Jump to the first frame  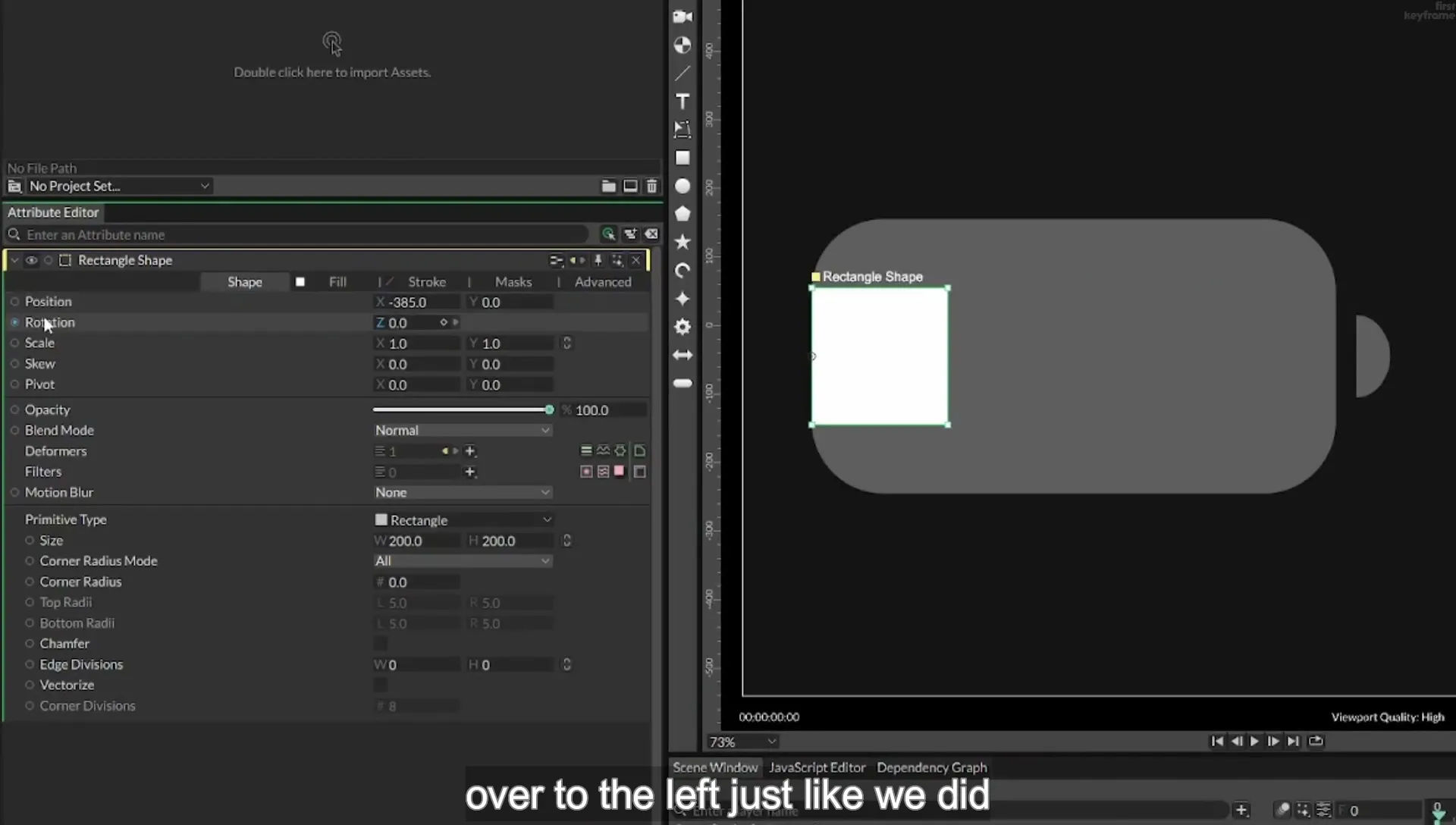pyautogui.click(x=1216, y=742)
